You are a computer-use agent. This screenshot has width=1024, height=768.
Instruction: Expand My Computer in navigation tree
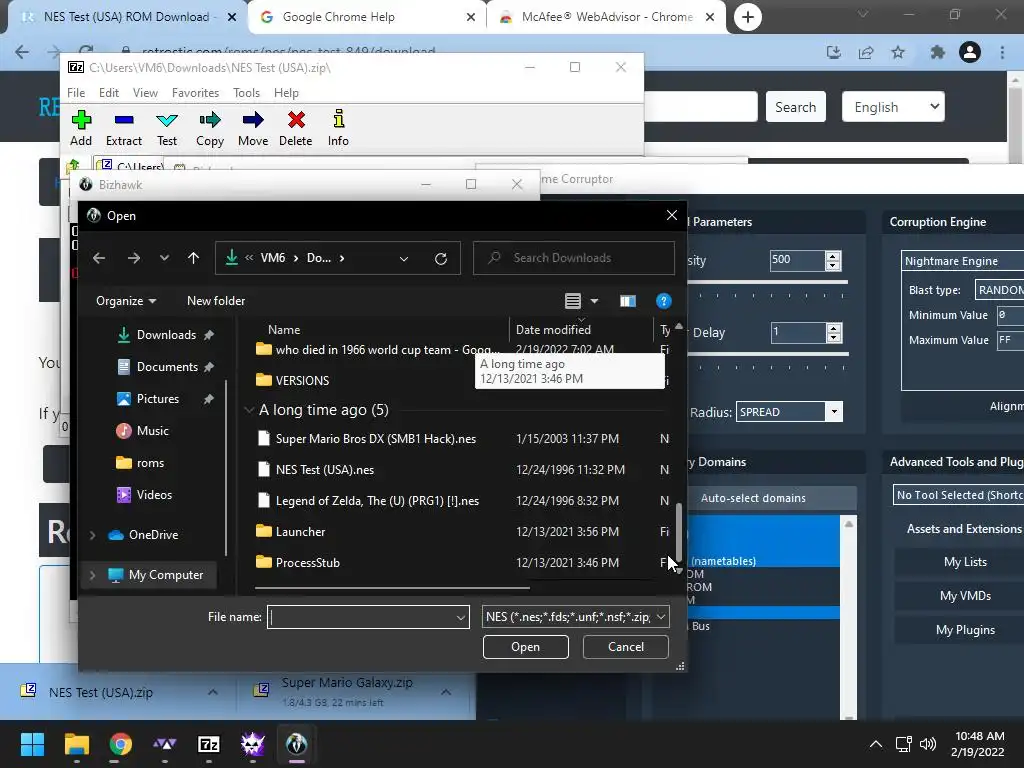[x=92, y=575]
